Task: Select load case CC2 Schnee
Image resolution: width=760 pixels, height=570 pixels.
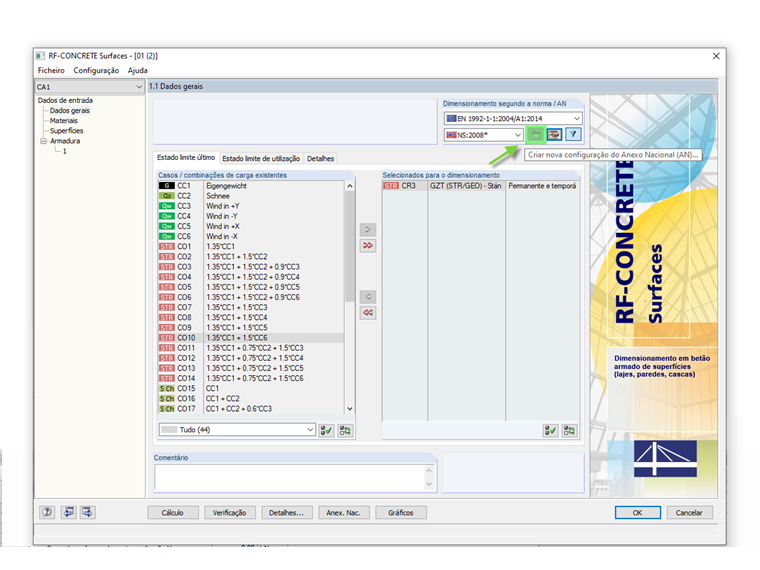Action: 251,196
